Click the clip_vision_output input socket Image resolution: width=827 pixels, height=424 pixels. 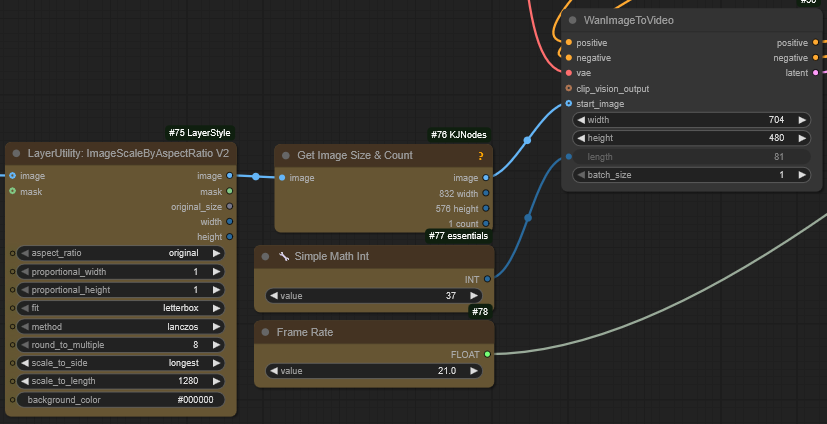click(569, 88)
